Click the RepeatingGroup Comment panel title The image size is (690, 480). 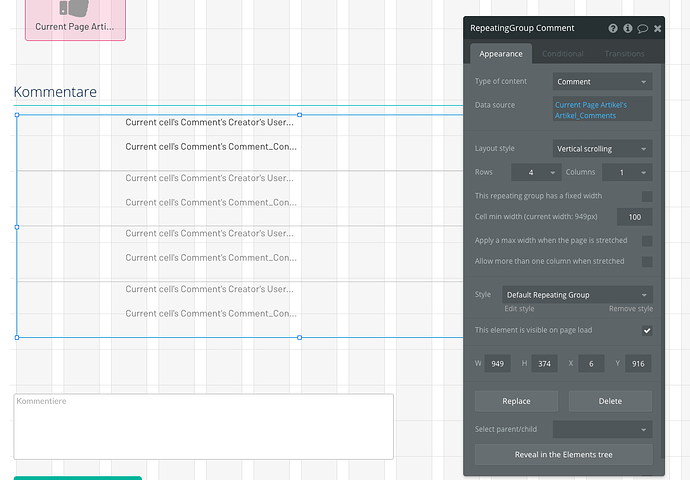pyautogui.click(x=522, y=28)
